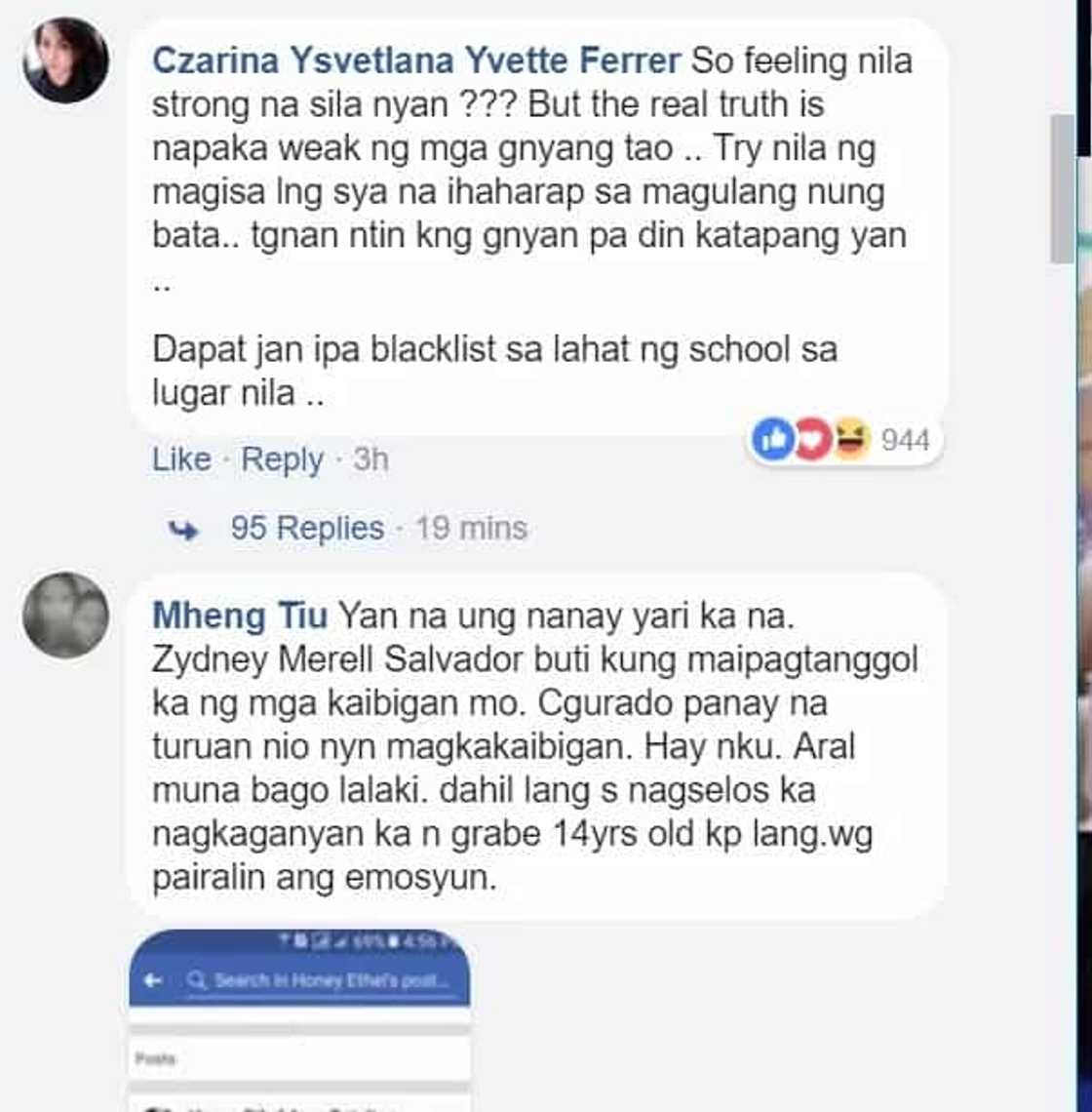Screen dimensions: 1092x1112
Task: Open the Mheng Tiu name link
Action: [x=240, y=615]
